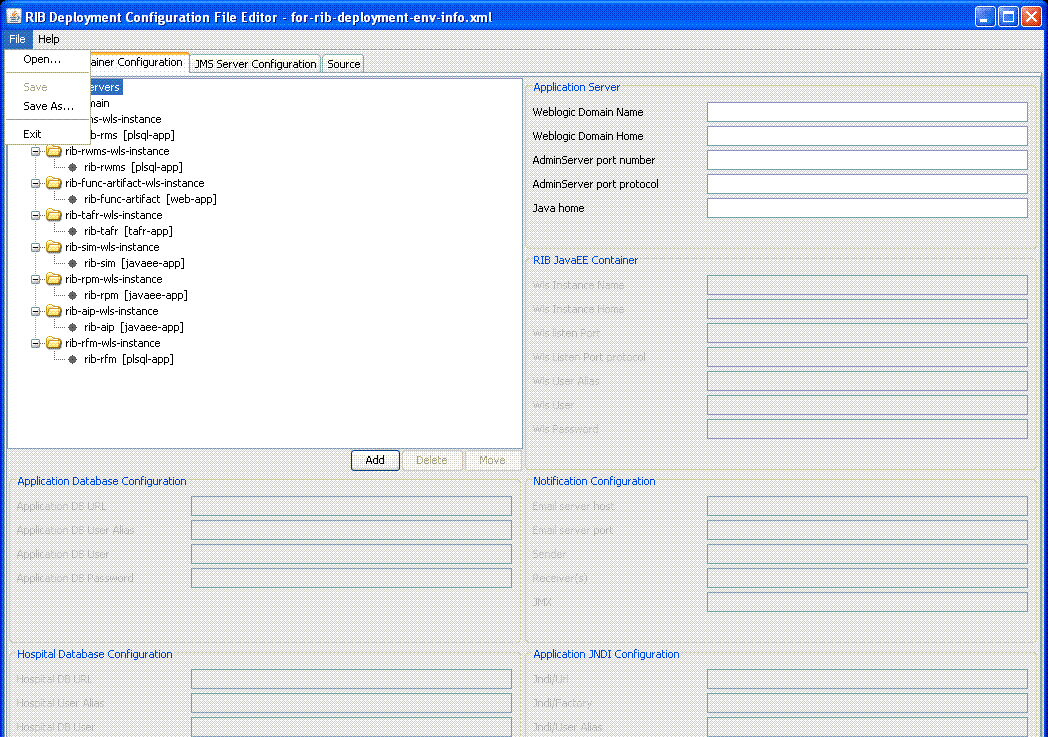Select rib-rfm [plsql-app] tree item

[128, 360]
